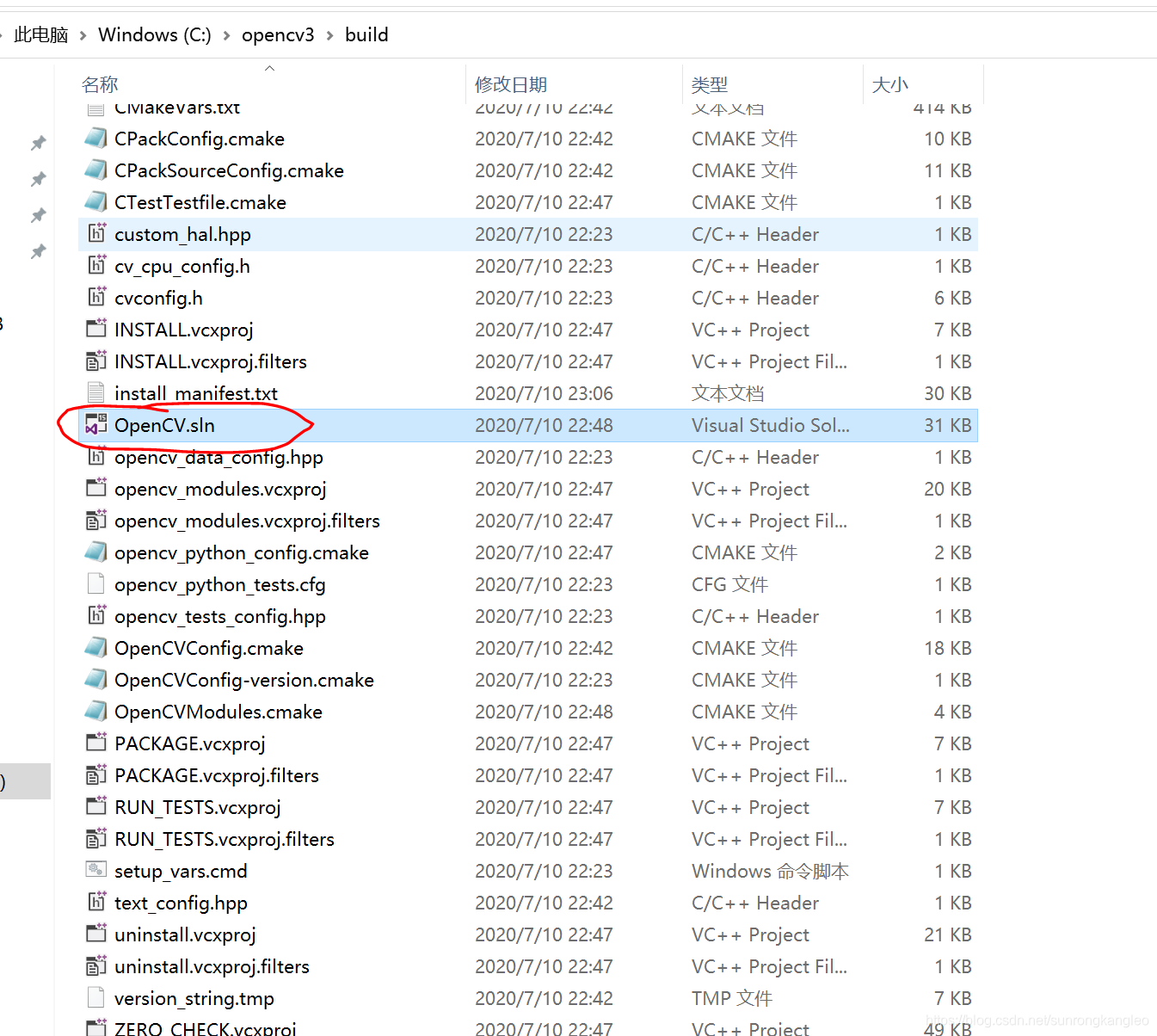Screen dimensions: 1157x1036
Task: Click the uninstall.vcxproj.filters icon
Action: click(x=96, y=966)
